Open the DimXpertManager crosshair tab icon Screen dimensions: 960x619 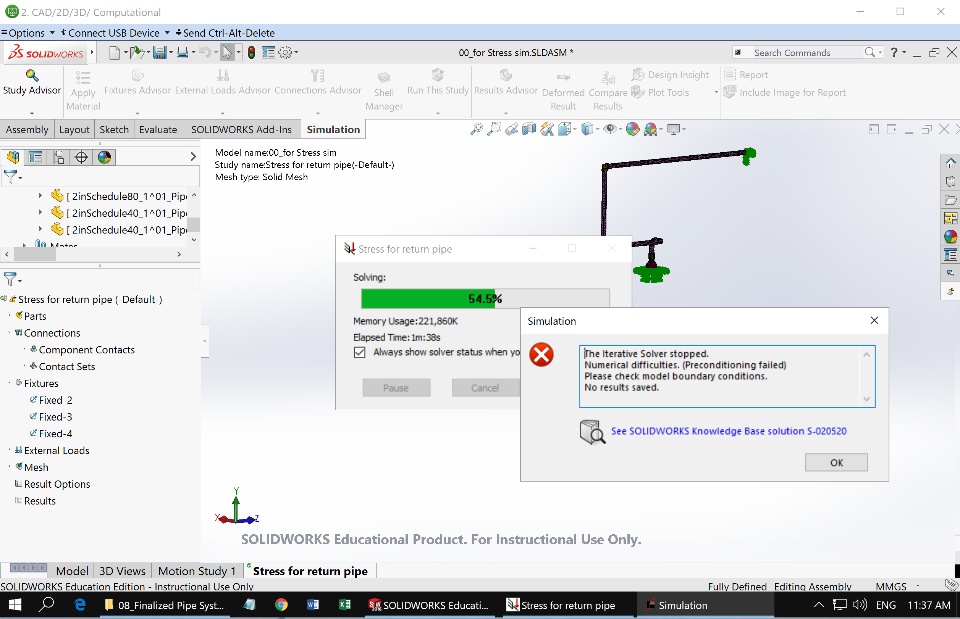pyautogui.click(x=81, y=157)
